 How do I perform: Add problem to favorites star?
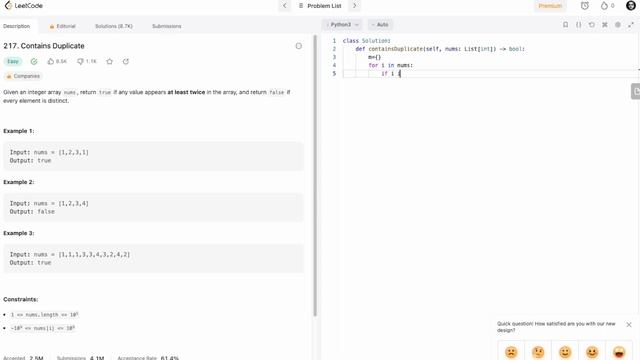pyautogui.click(x=109, y=61)
